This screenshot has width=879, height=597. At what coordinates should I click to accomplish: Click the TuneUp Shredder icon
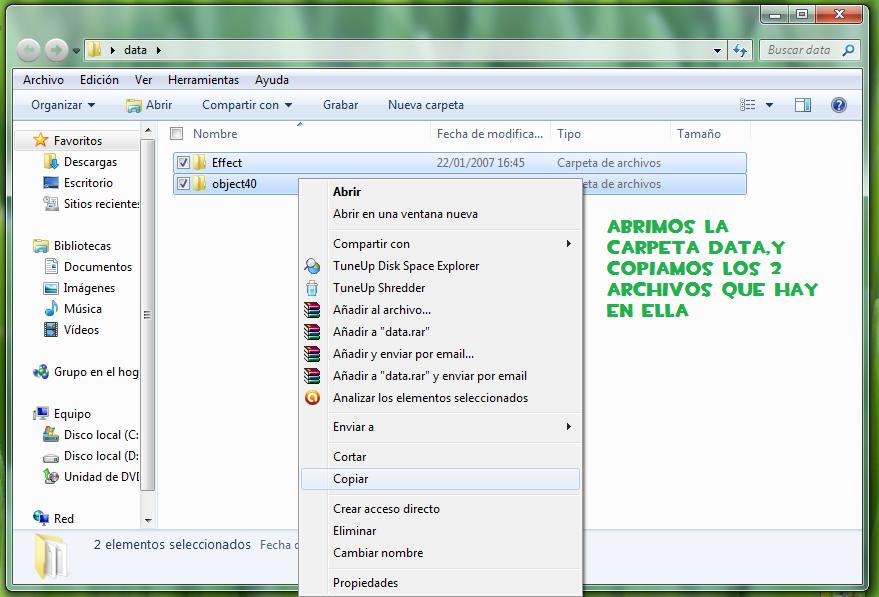coord(312,289)
